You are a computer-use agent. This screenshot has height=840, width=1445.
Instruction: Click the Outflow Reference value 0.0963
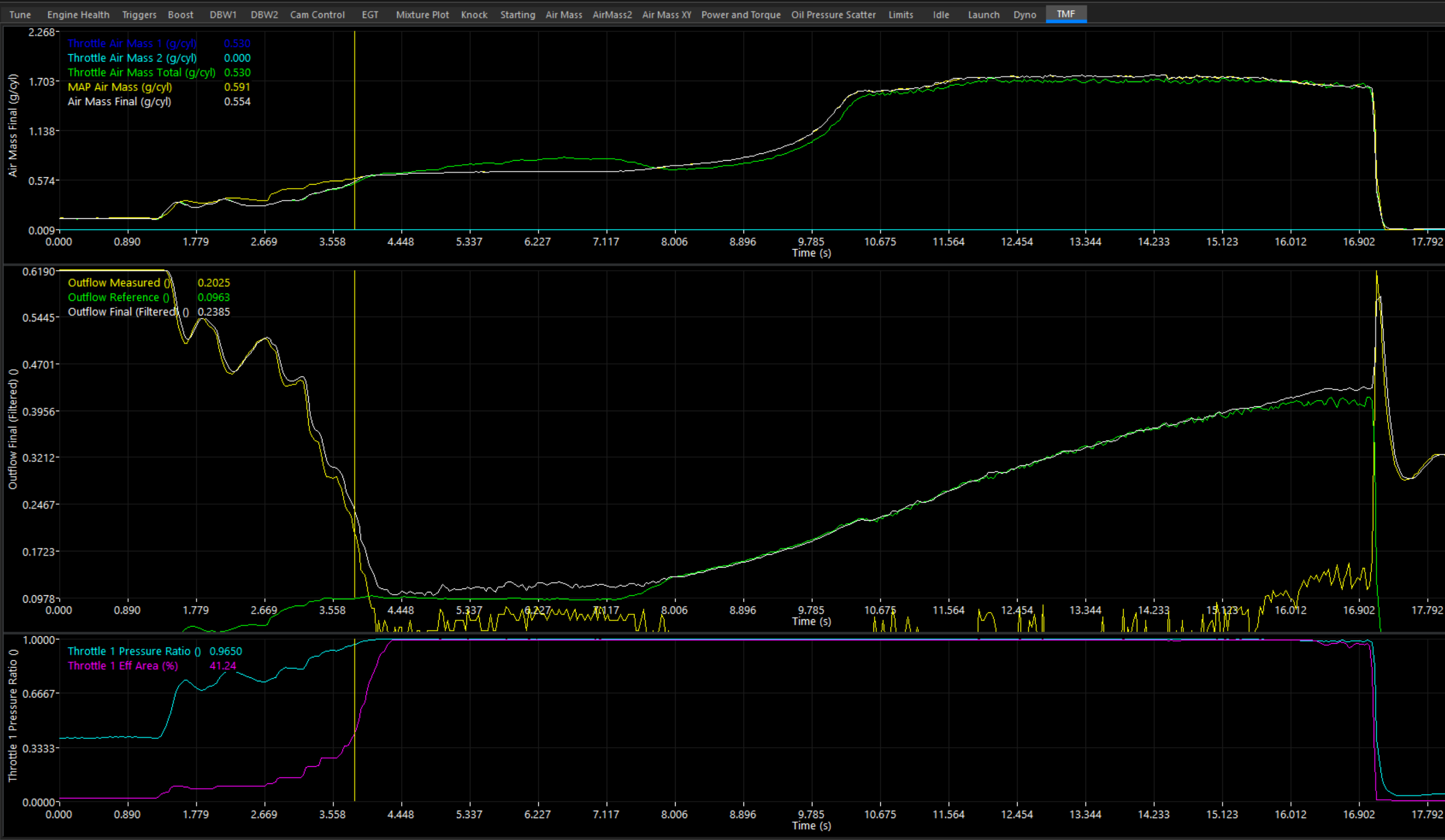coord(214,297)
